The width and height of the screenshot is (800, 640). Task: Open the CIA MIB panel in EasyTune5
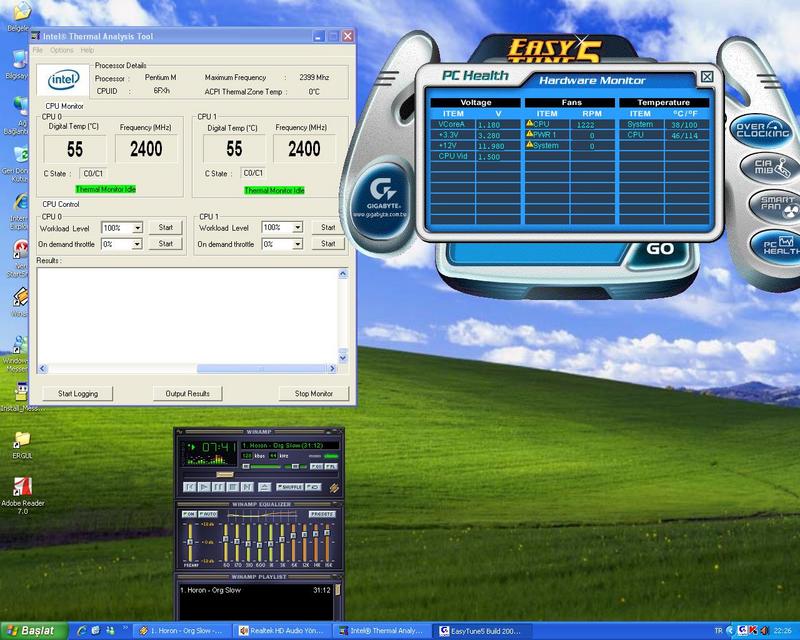click(x=770, y=167)
